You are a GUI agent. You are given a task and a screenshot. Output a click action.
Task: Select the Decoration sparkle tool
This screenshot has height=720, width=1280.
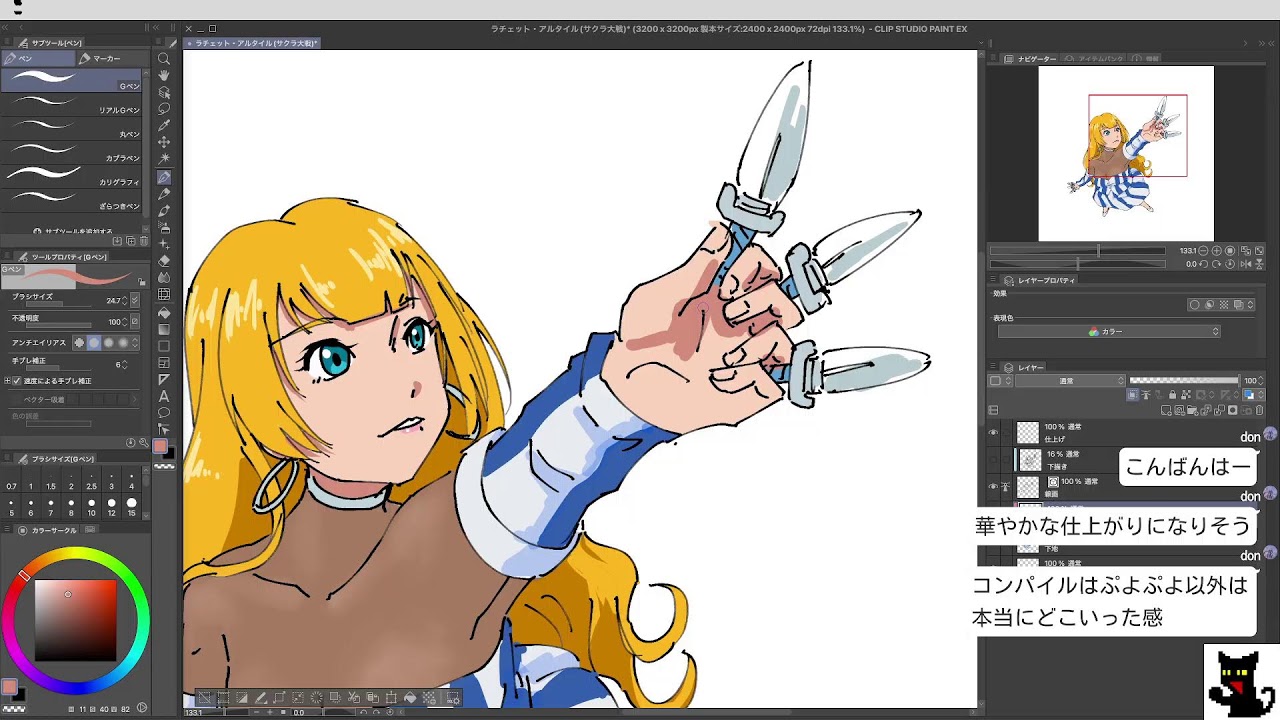tap(164, 244)
